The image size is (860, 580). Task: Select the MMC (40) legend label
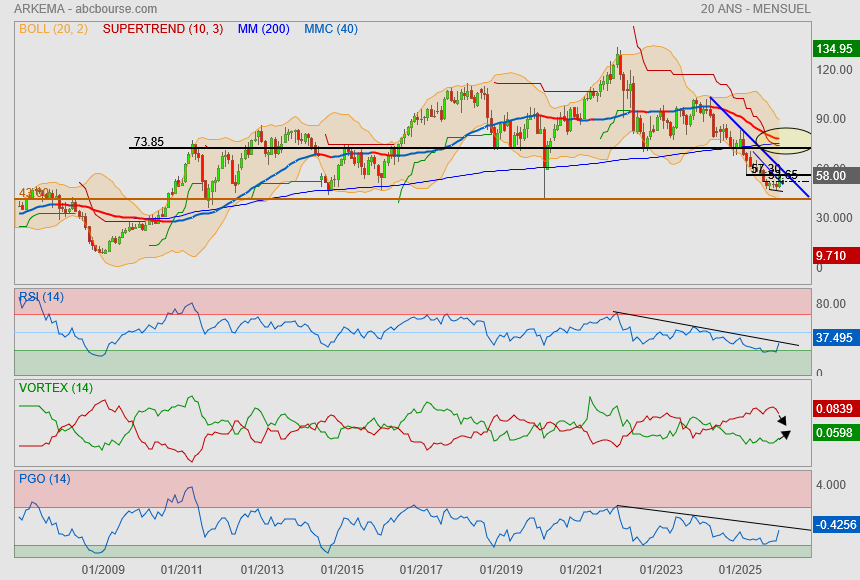pos(331,28)
